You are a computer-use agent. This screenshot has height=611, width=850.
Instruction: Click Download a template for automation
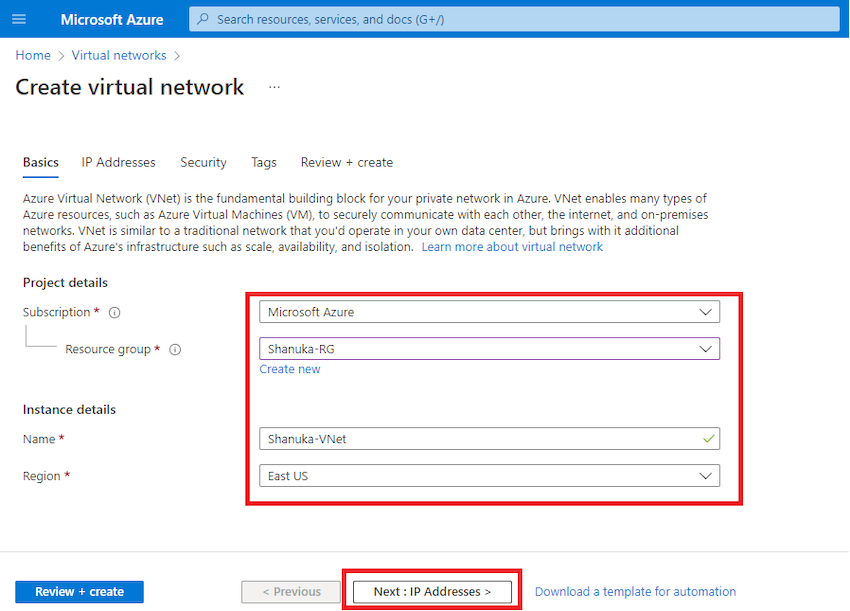(635, 592)
